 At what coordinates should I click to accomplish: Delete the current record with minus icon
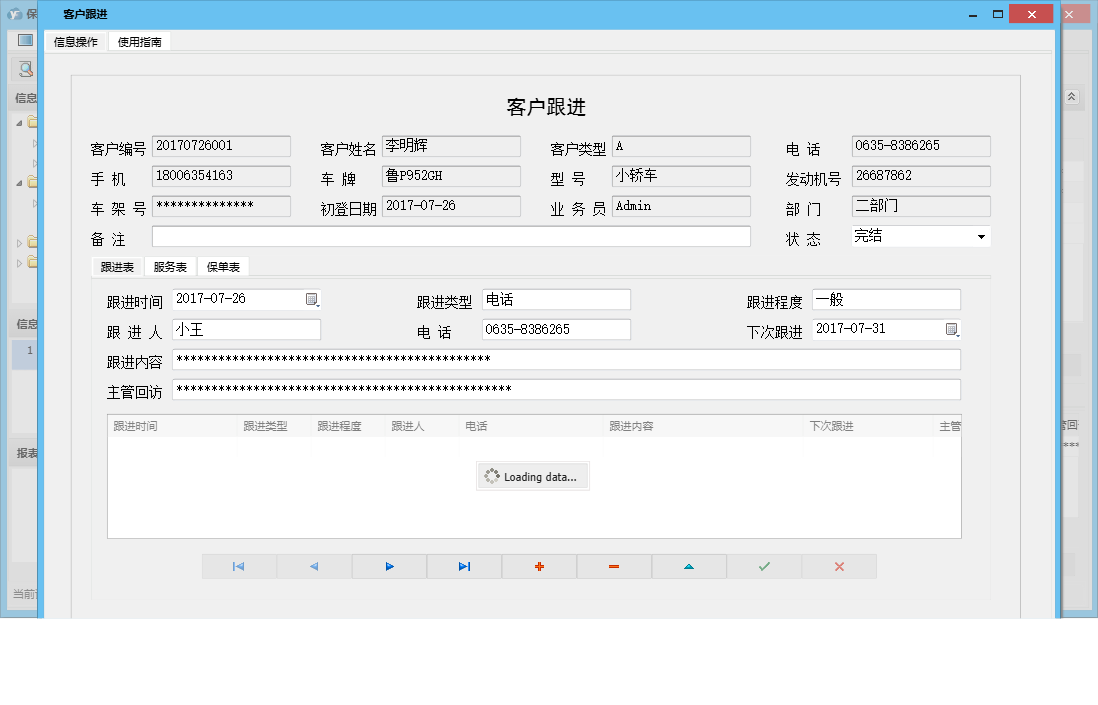click(613, 566)
